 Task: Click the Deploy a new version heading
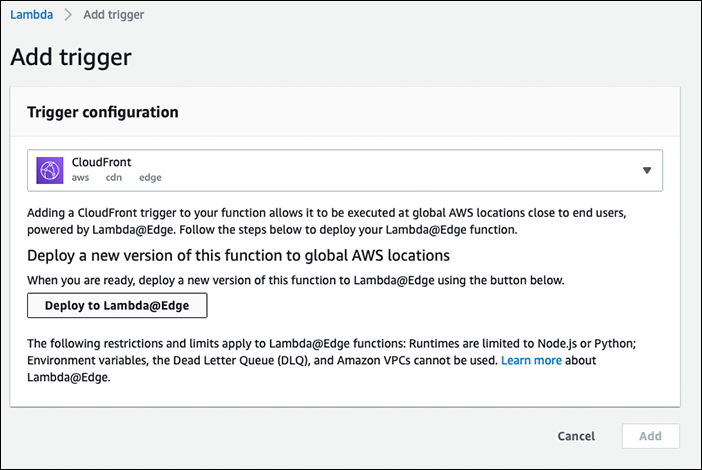(238, 256)
